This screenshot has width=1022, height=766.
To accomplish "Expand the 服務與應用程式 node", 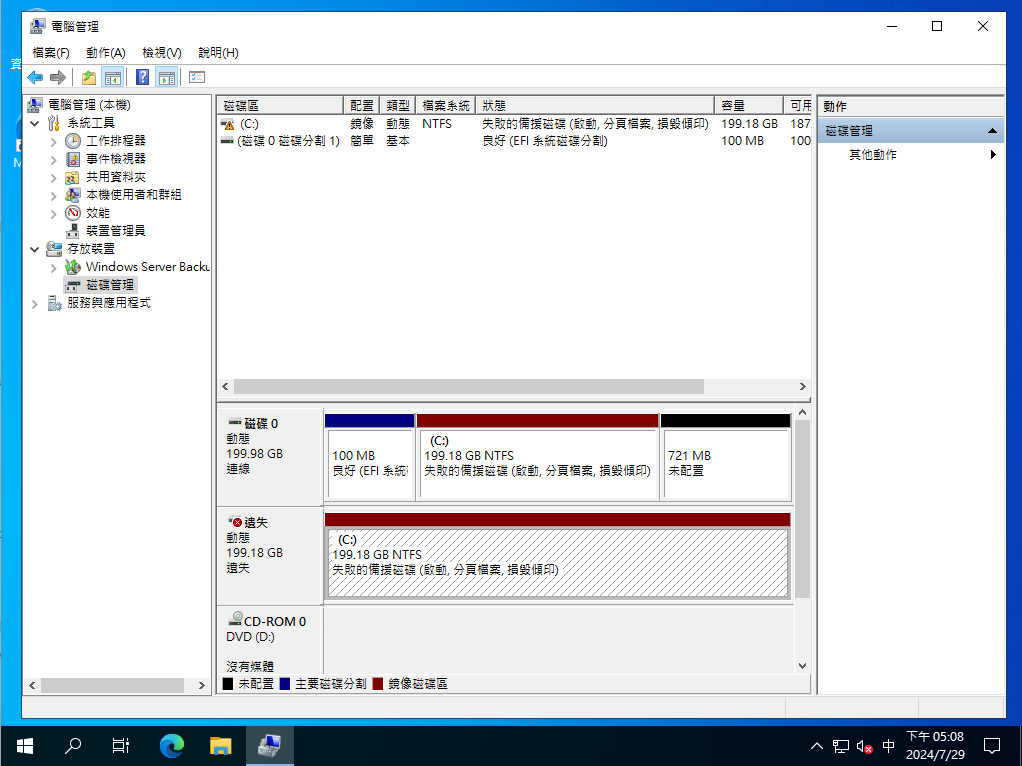I will pos(35,304).
